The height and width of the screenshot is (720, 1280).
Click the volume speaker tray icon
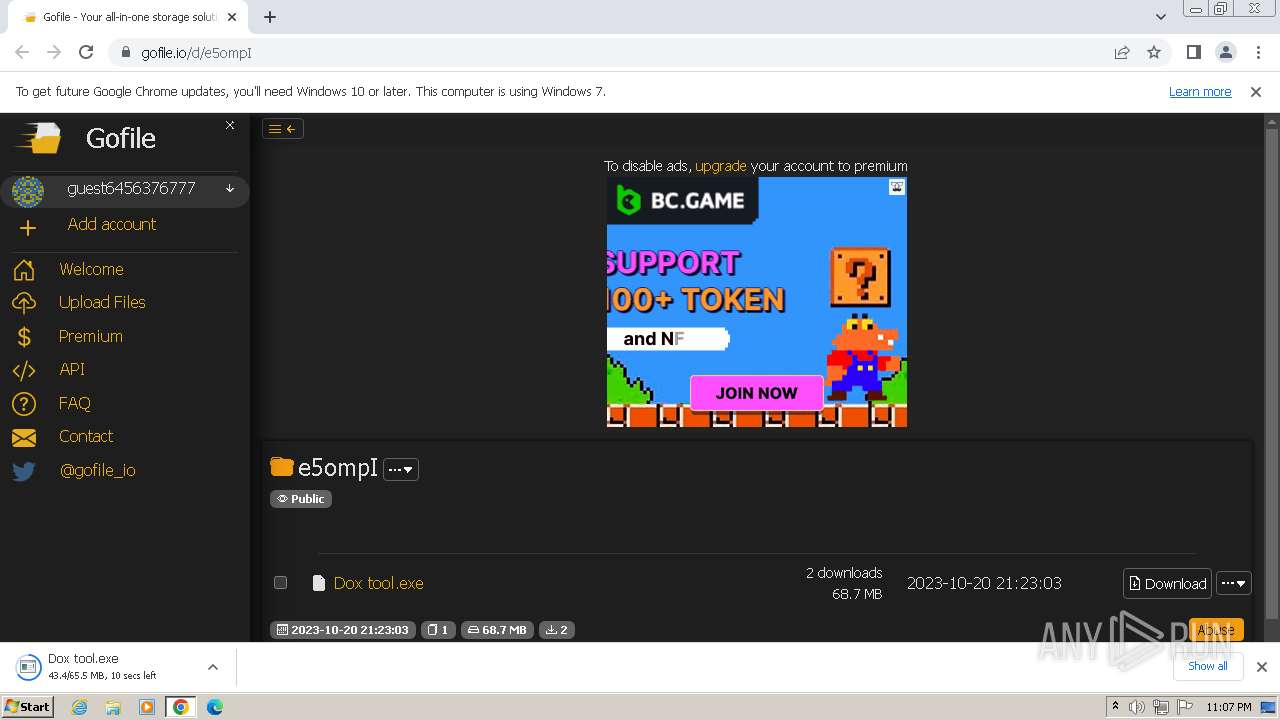pos(1136,707)
